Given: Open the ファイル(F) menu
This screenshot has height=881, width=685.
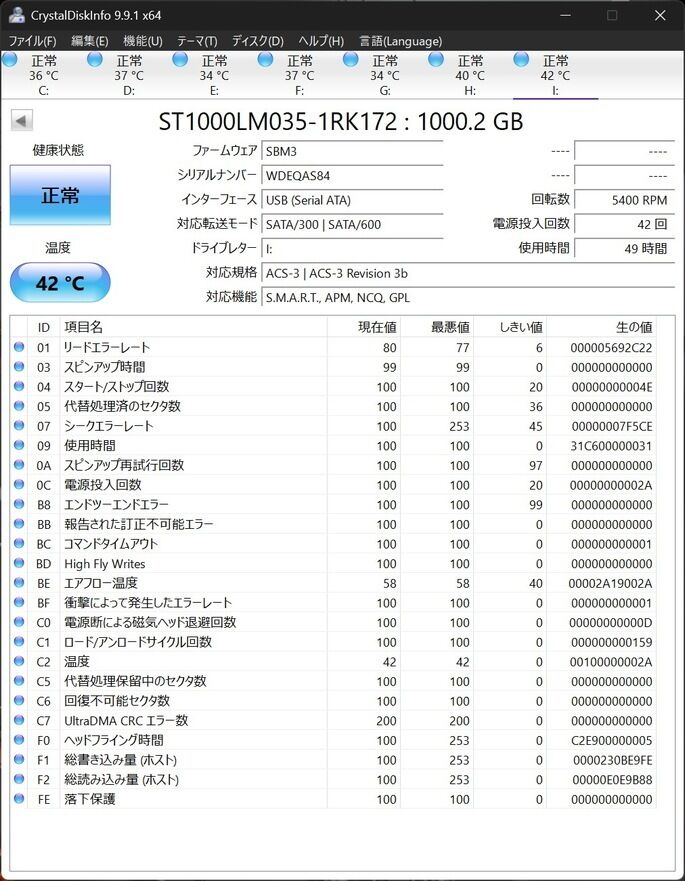Looking at the screenshot, I should [32, 41].
